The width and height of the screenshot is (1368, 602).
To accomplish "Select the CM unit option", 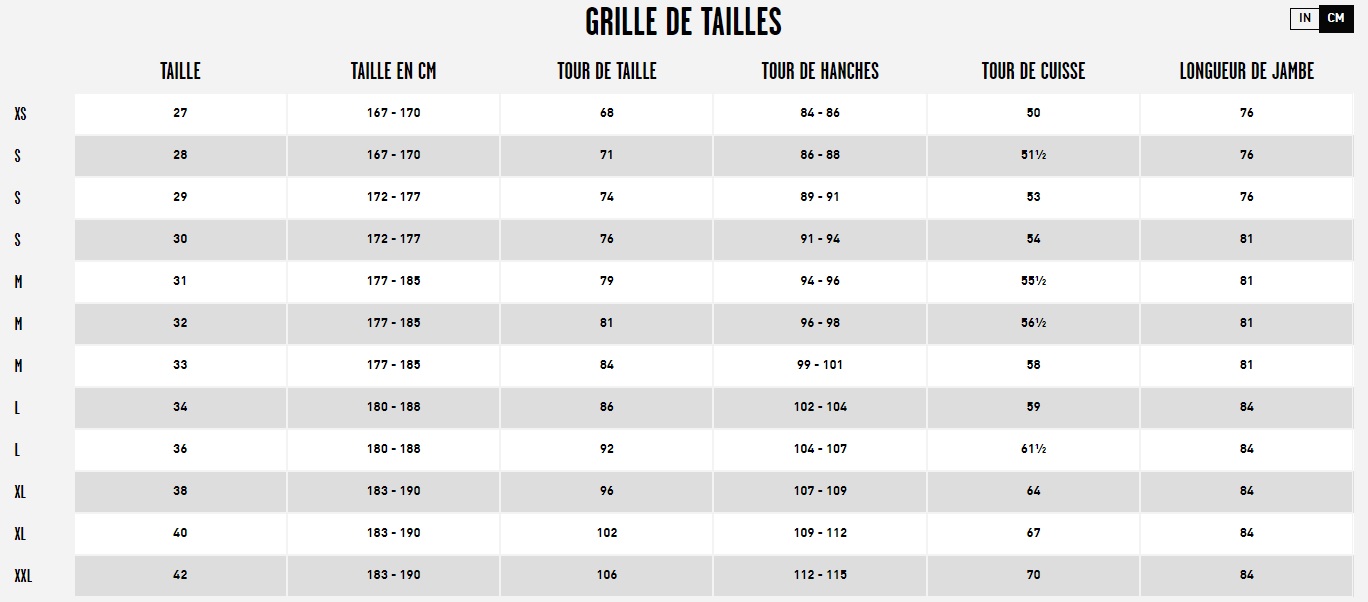I will [x=1336, y=19].
